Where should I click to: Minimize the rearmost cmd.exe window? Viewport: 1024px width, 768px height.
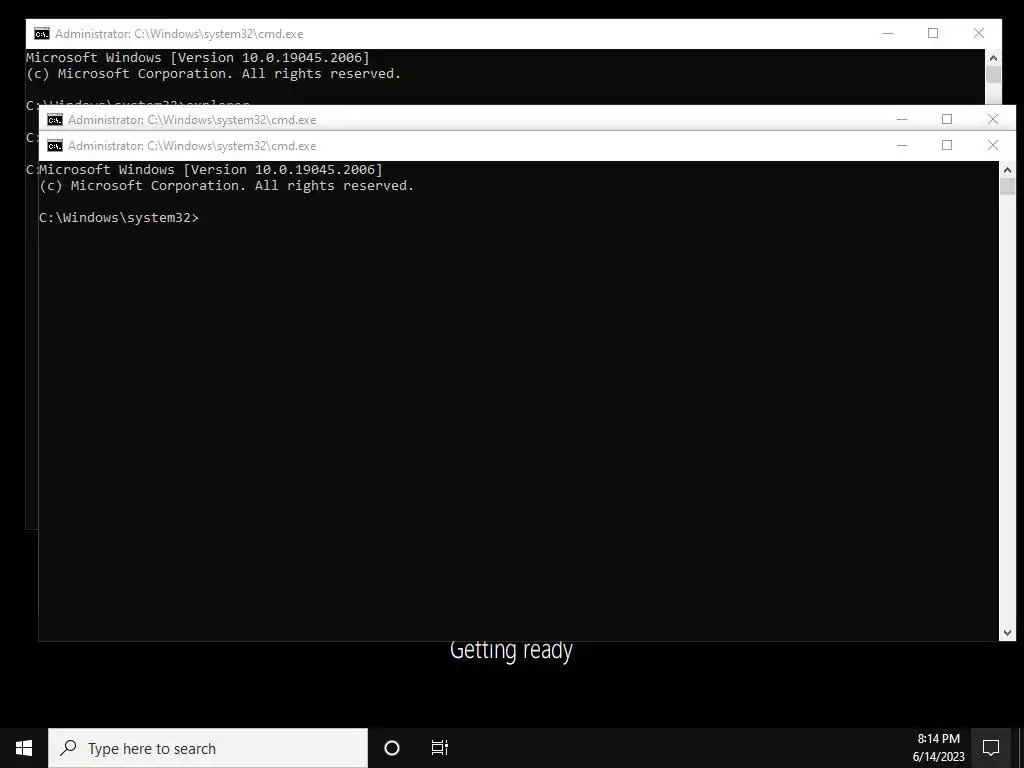pyautogui.click(x=888, y=33)
